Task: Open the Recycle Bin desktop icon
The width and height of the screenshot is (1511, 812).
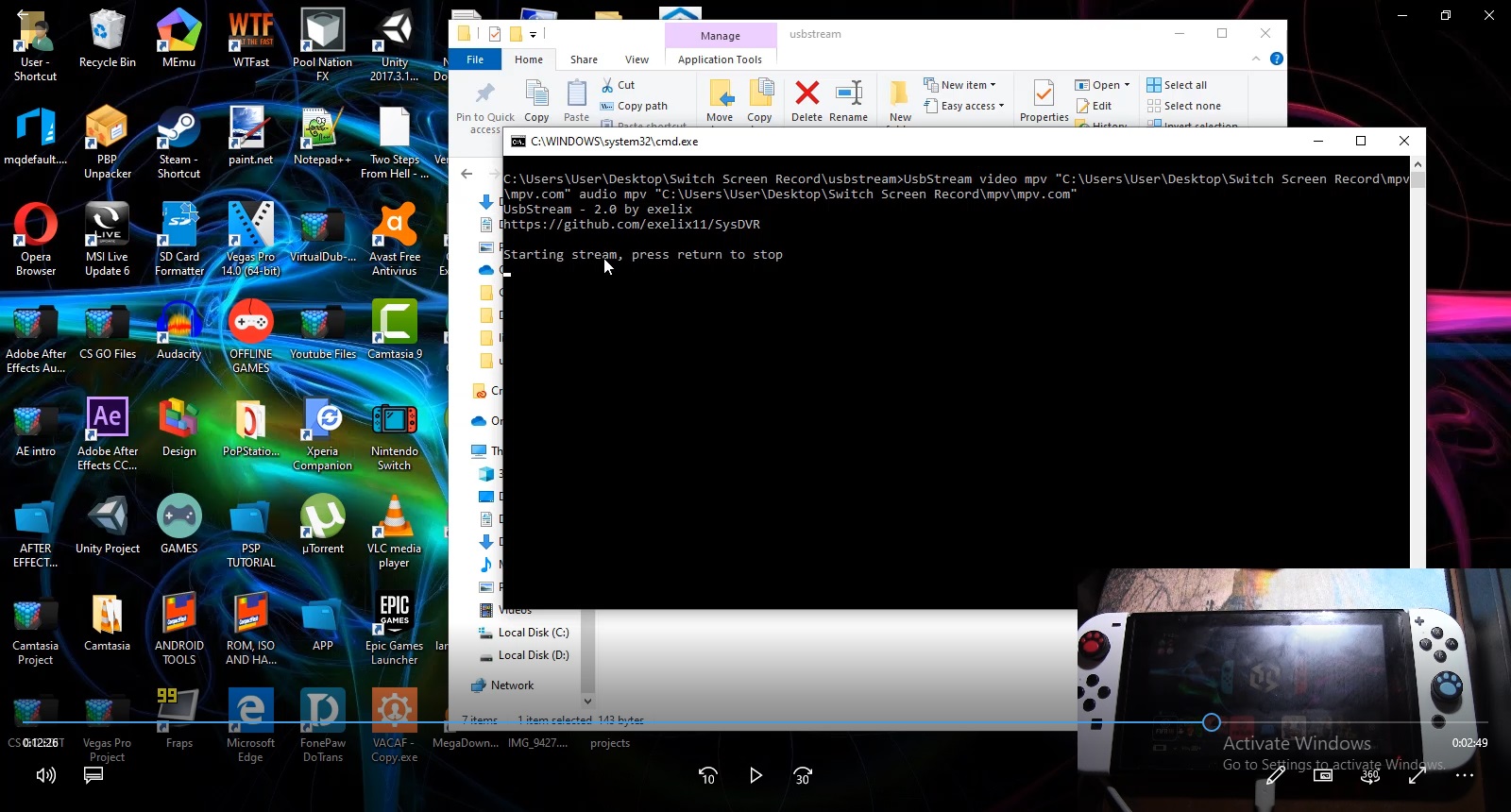Action: tap(107, 39)
